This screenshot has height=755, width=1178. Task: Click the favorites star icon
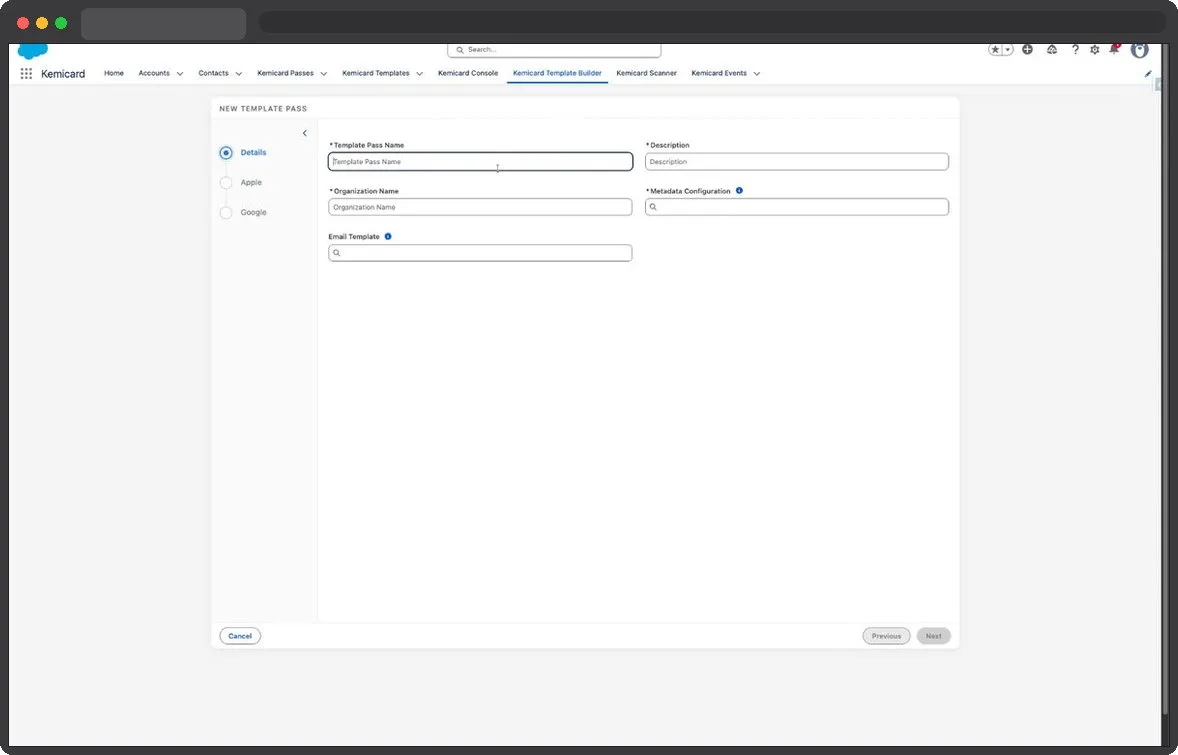pos(995,50)
